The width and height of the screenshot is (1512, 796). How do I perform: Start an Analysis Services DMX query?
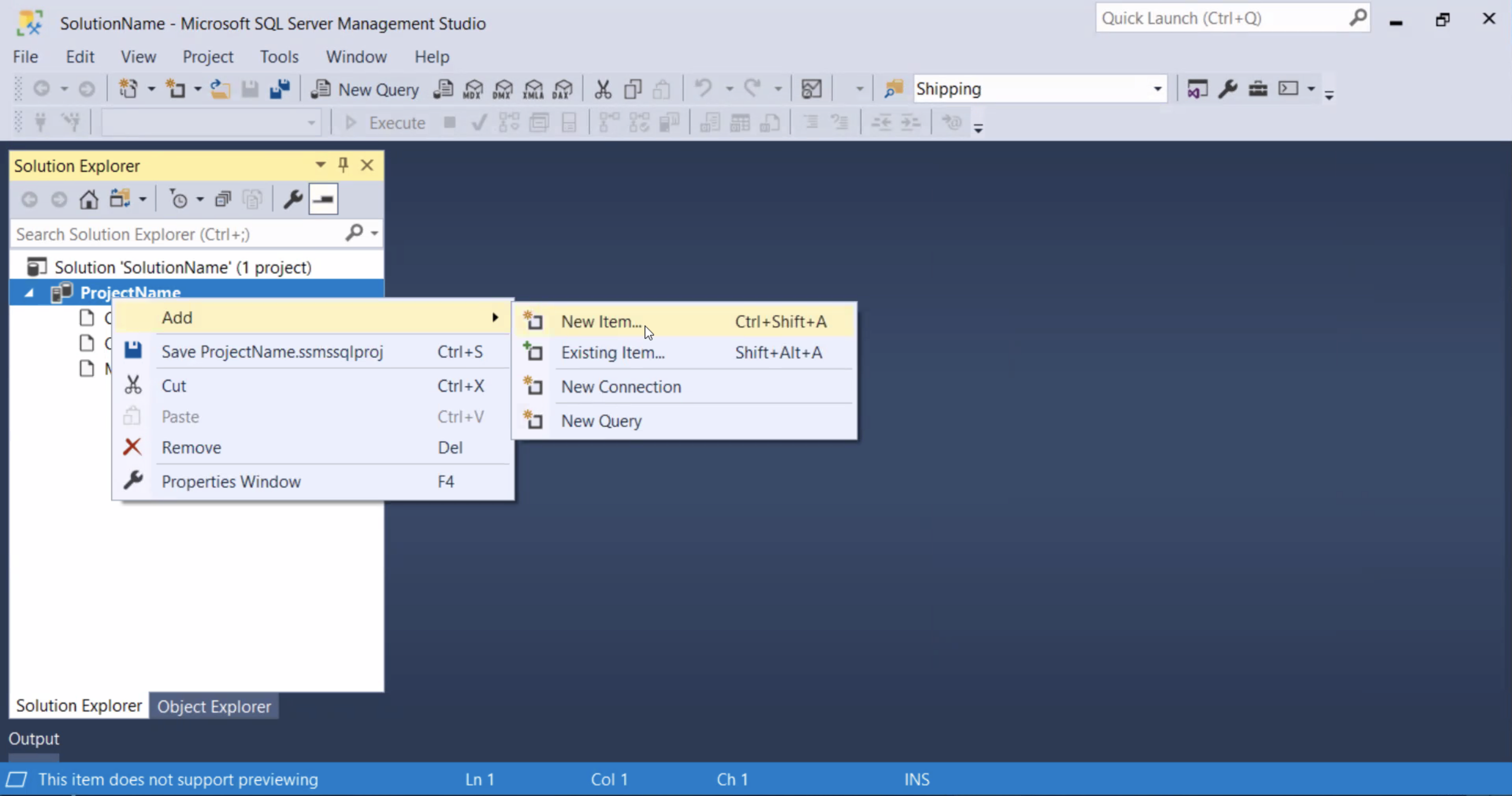pyautogui.click(x=503, y=89)
